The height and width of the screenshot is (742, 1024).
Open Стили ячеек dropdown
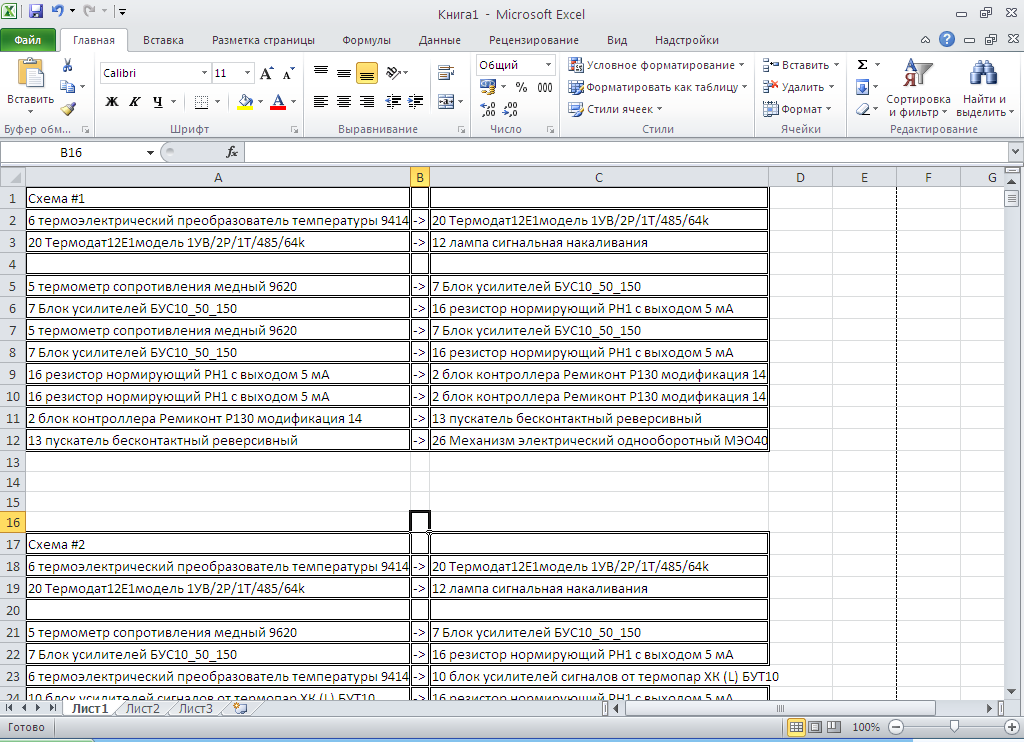point(615,109)
